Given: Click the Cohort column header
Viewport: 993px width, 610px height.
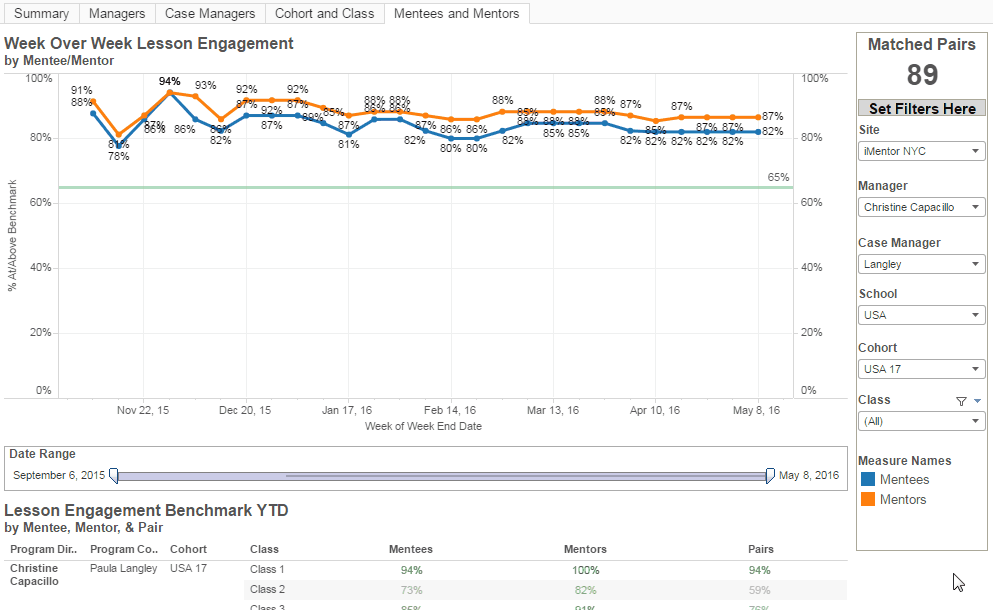Looking at the screenshot, I should [188, 549].
